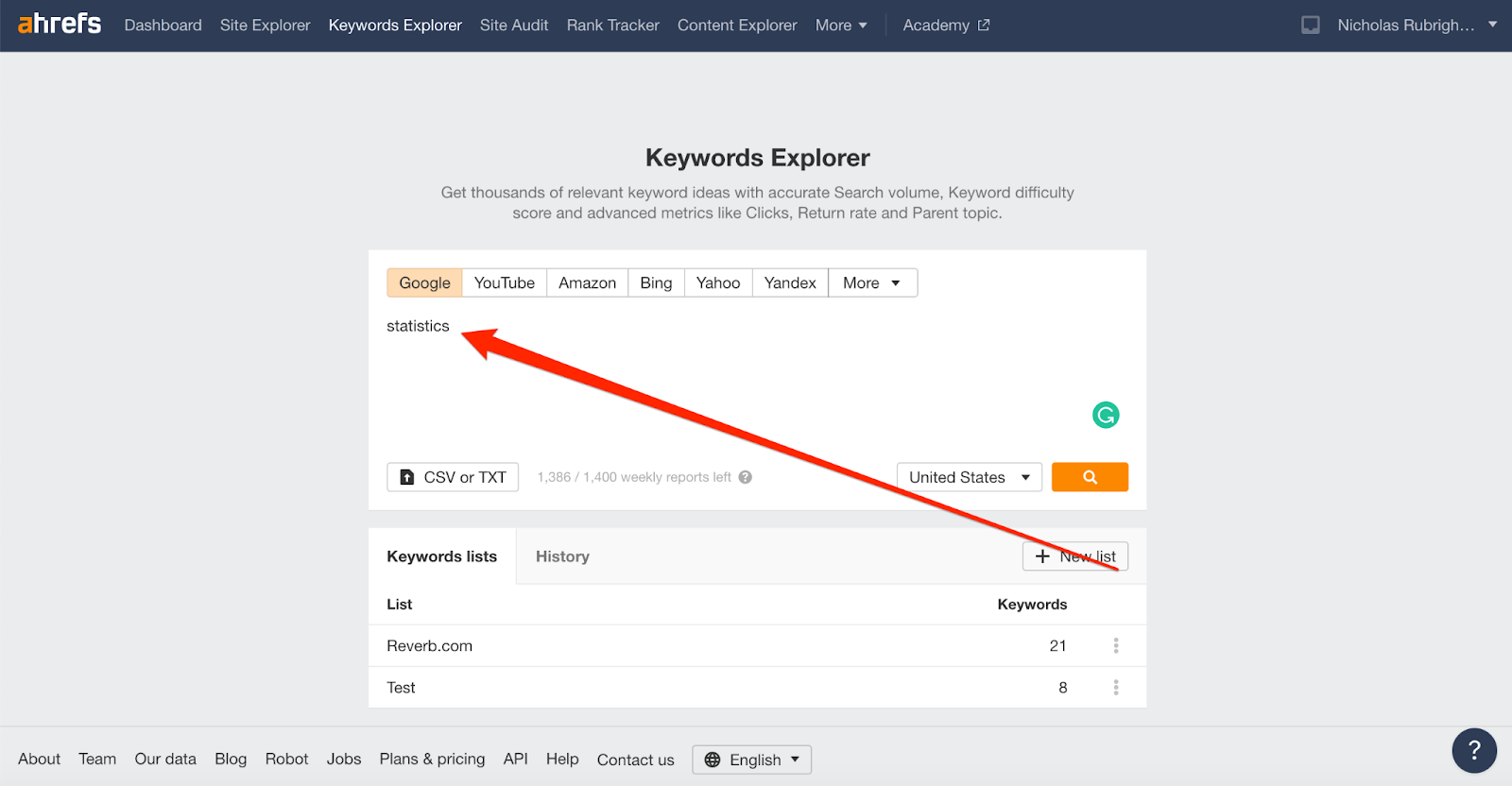
Task: Select the YouTube search engine tab
Action: click(505, 282)
